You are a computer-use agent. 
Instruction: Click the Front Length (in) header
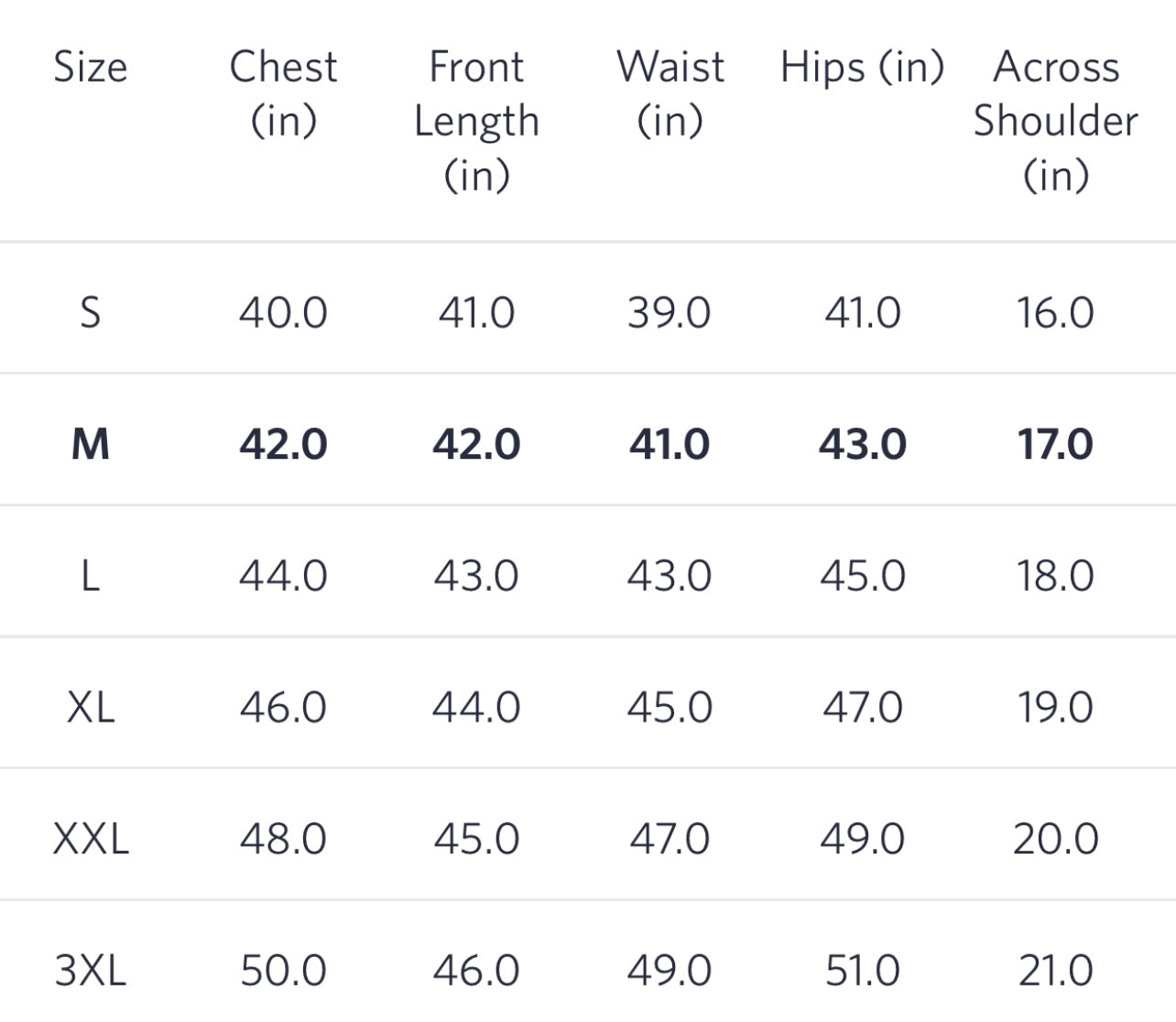pyautogui.click(x=476, y=120)
